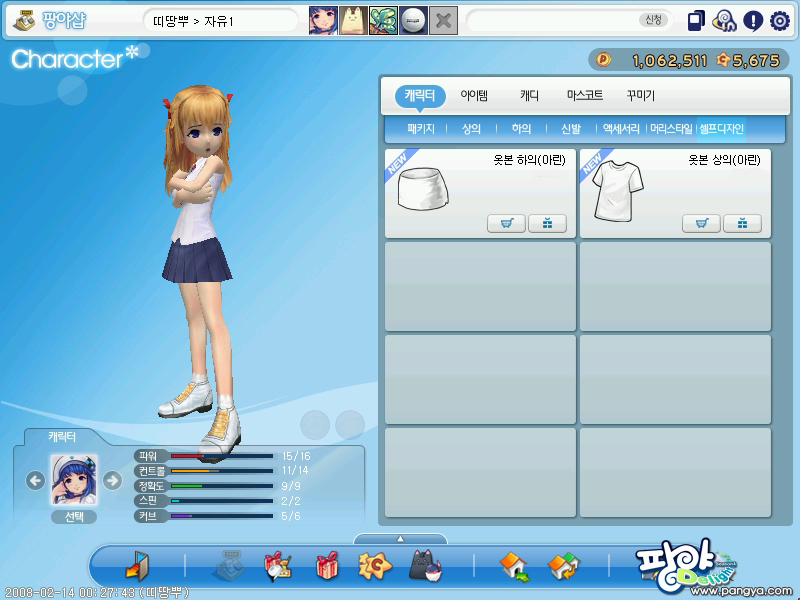The image size is (800, 600).
Task: Click the snail shell icon in top-right
Action: tap(724, 21)
